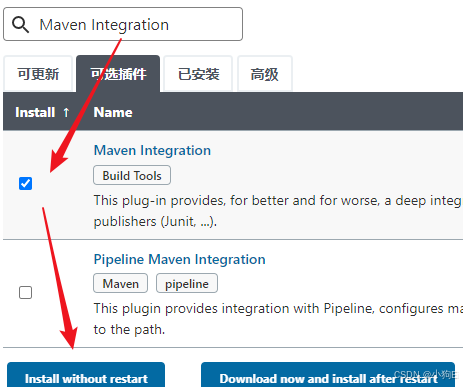Click the ascending sort arrow beside Install

click(x=66, y=112)
